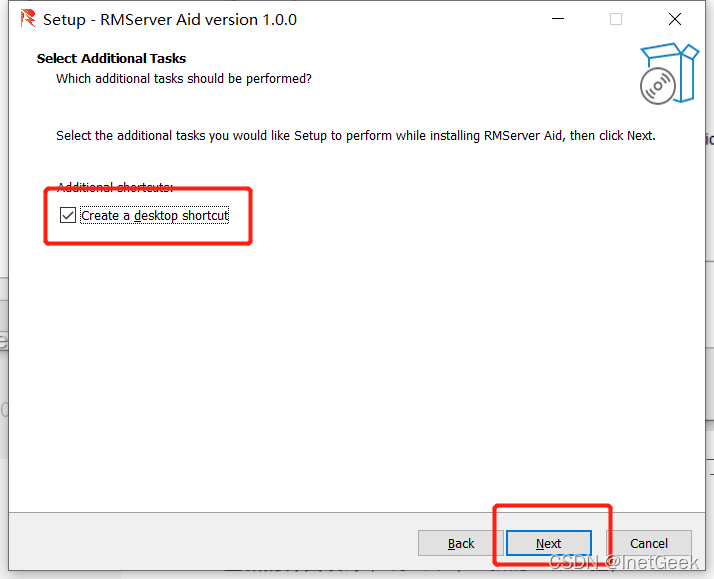
Task: Go back with the Back button
Action: 460,543
